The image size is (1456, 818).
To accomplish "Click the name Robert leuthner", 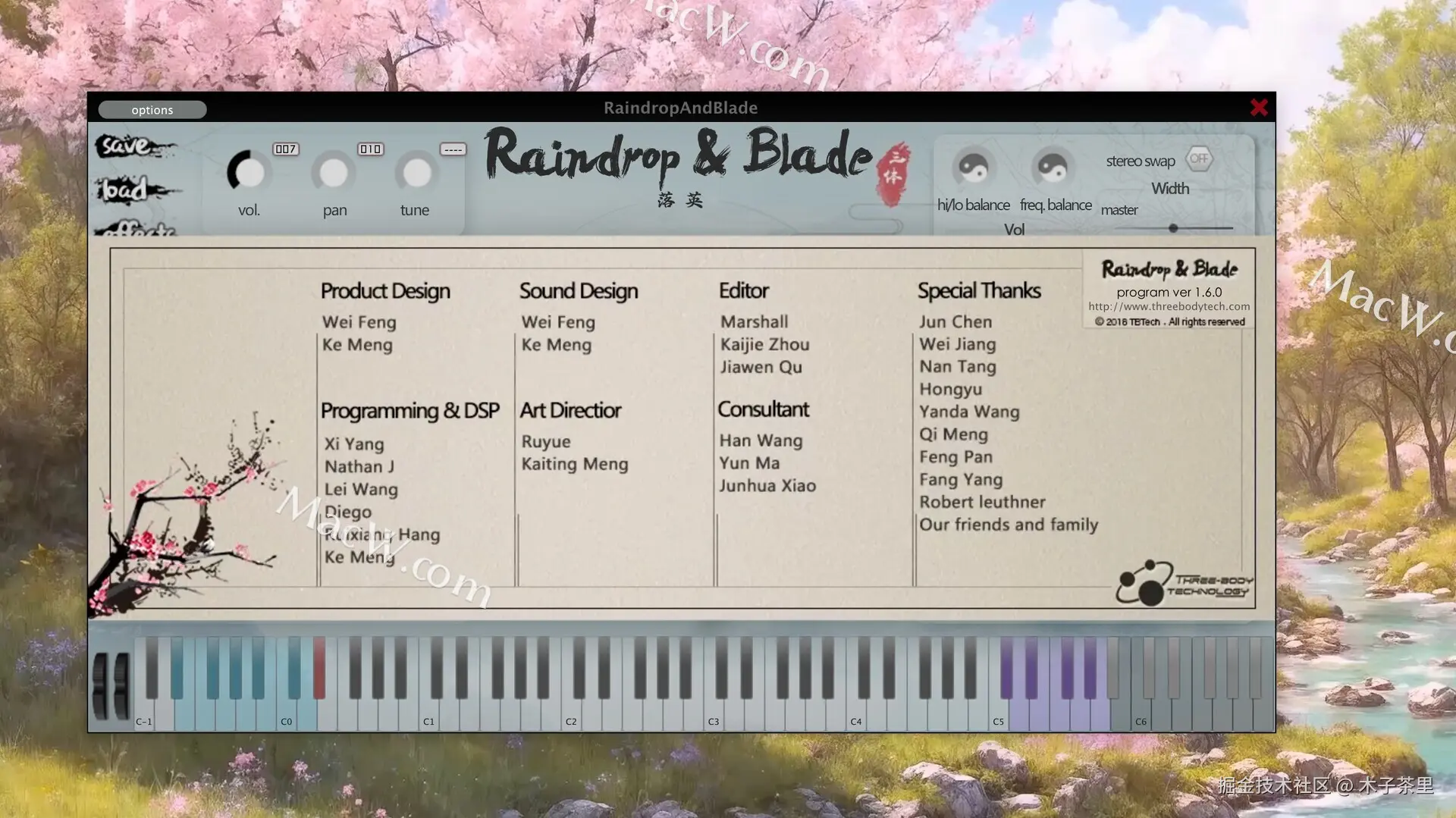I will pyautogui.click(x=982, y=502).
